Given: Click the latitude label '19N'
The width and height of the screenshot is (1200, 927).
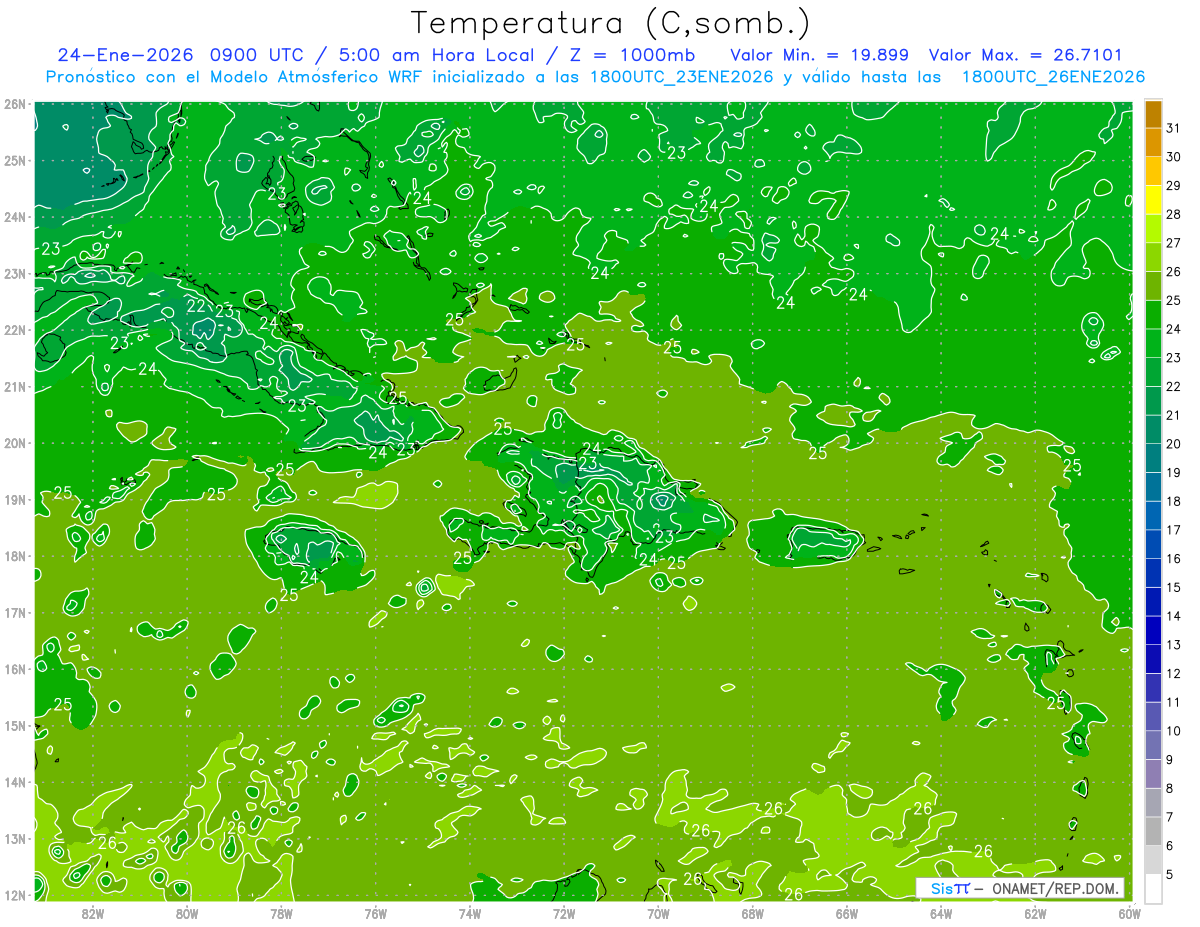Looking at the screenshot, I should coord(15,499).
